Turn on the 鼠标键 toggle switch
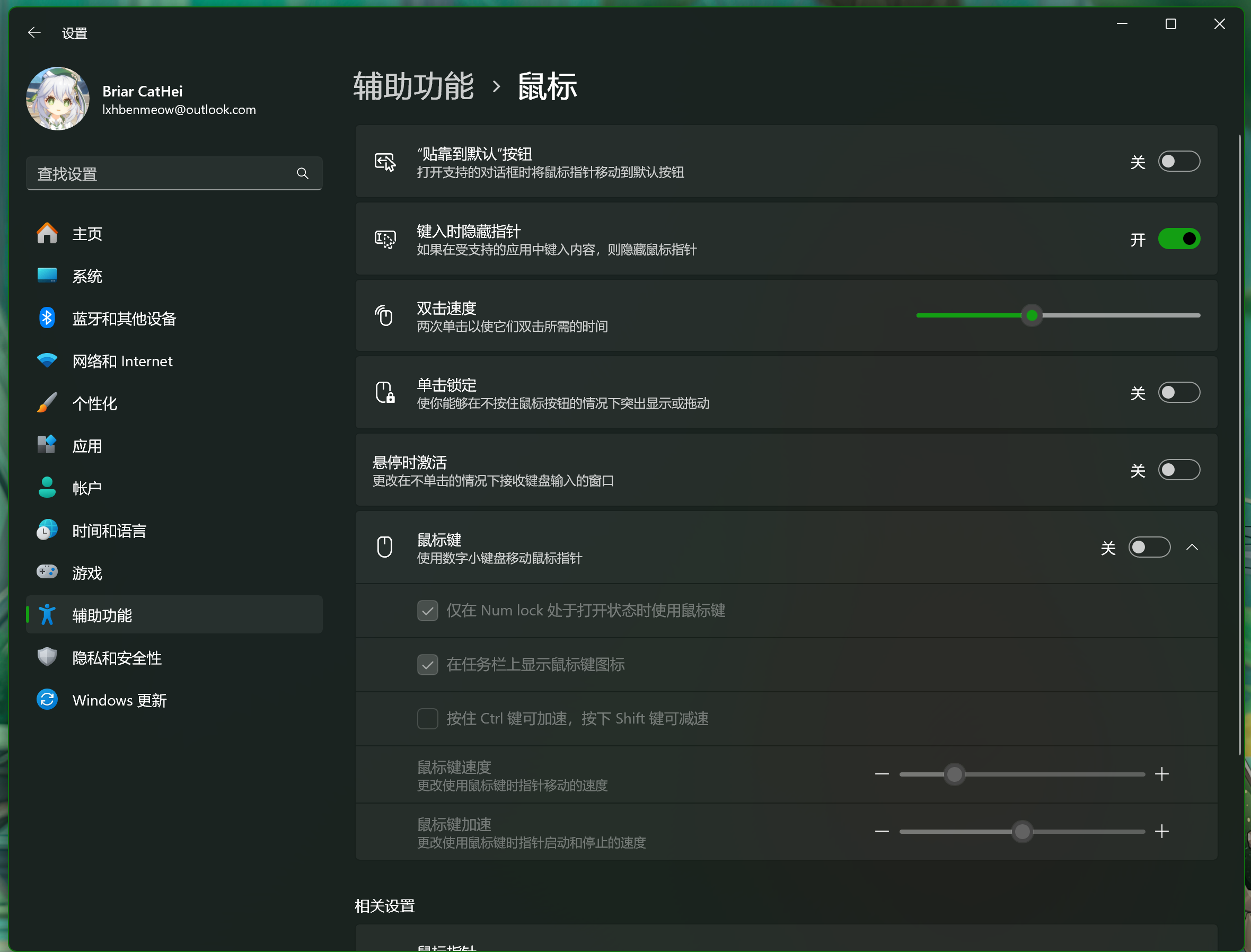The image size is (1251, 952). coord(1149,548)
